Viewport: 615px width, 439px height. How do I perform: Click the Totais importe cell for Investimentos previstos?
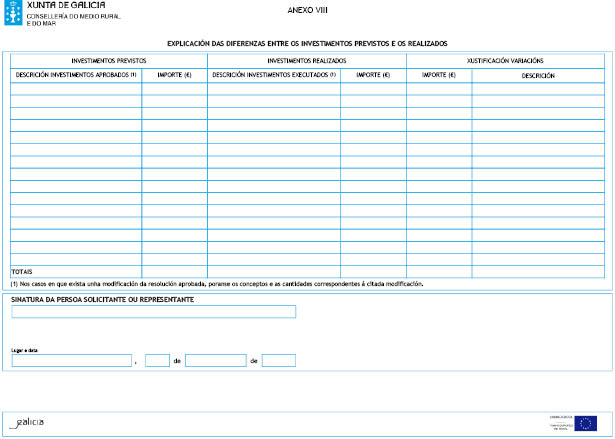coord(174,272)
